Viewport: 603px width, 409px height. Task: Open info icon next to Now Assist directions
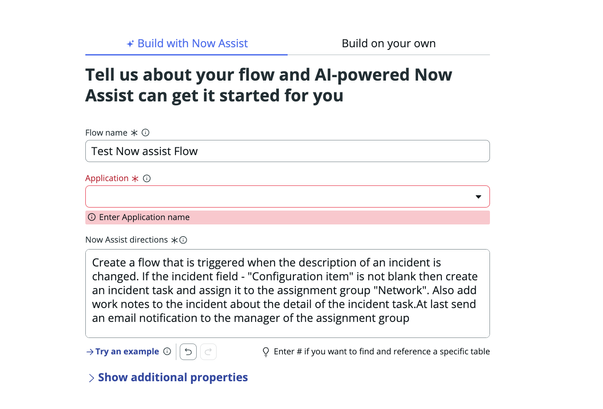pyautogui.click(x=183, y=240)
